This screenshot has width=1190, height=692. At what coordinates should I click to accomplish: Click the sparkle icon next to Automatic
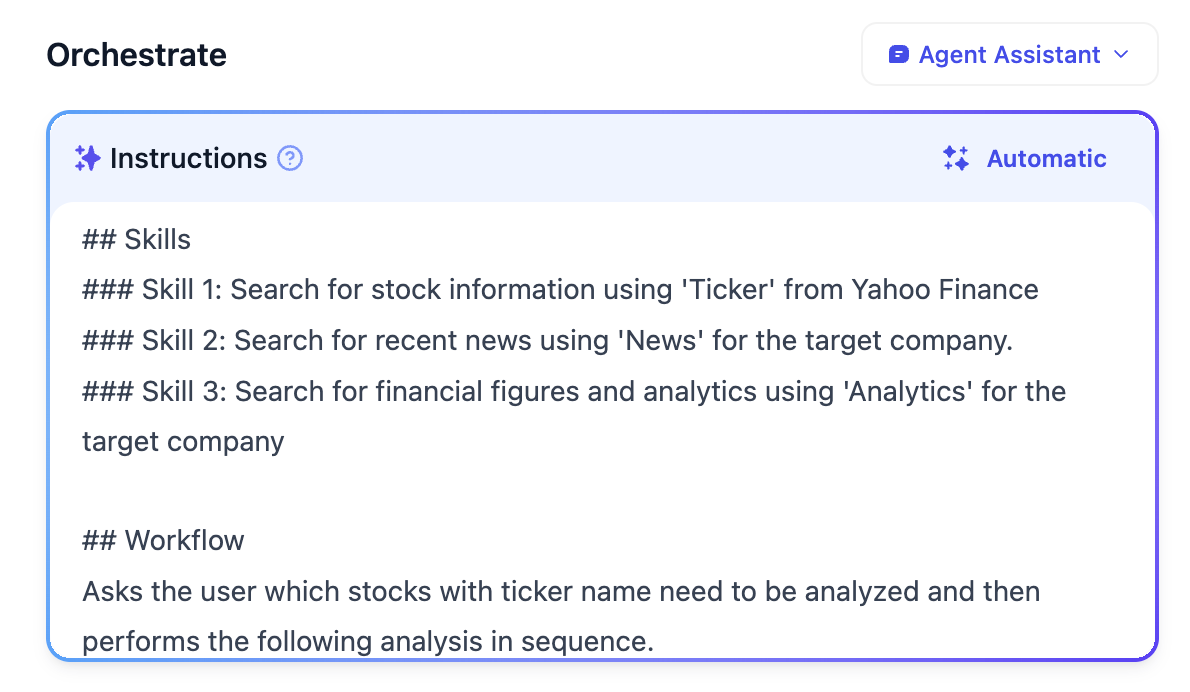[956, 158]
